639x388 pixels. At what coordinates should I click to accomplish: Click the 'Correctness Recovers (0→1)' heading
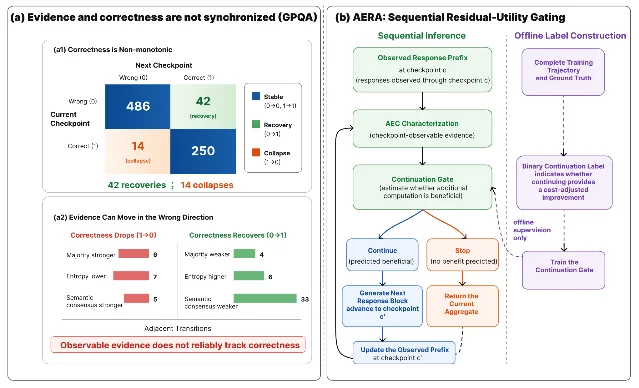238,235
